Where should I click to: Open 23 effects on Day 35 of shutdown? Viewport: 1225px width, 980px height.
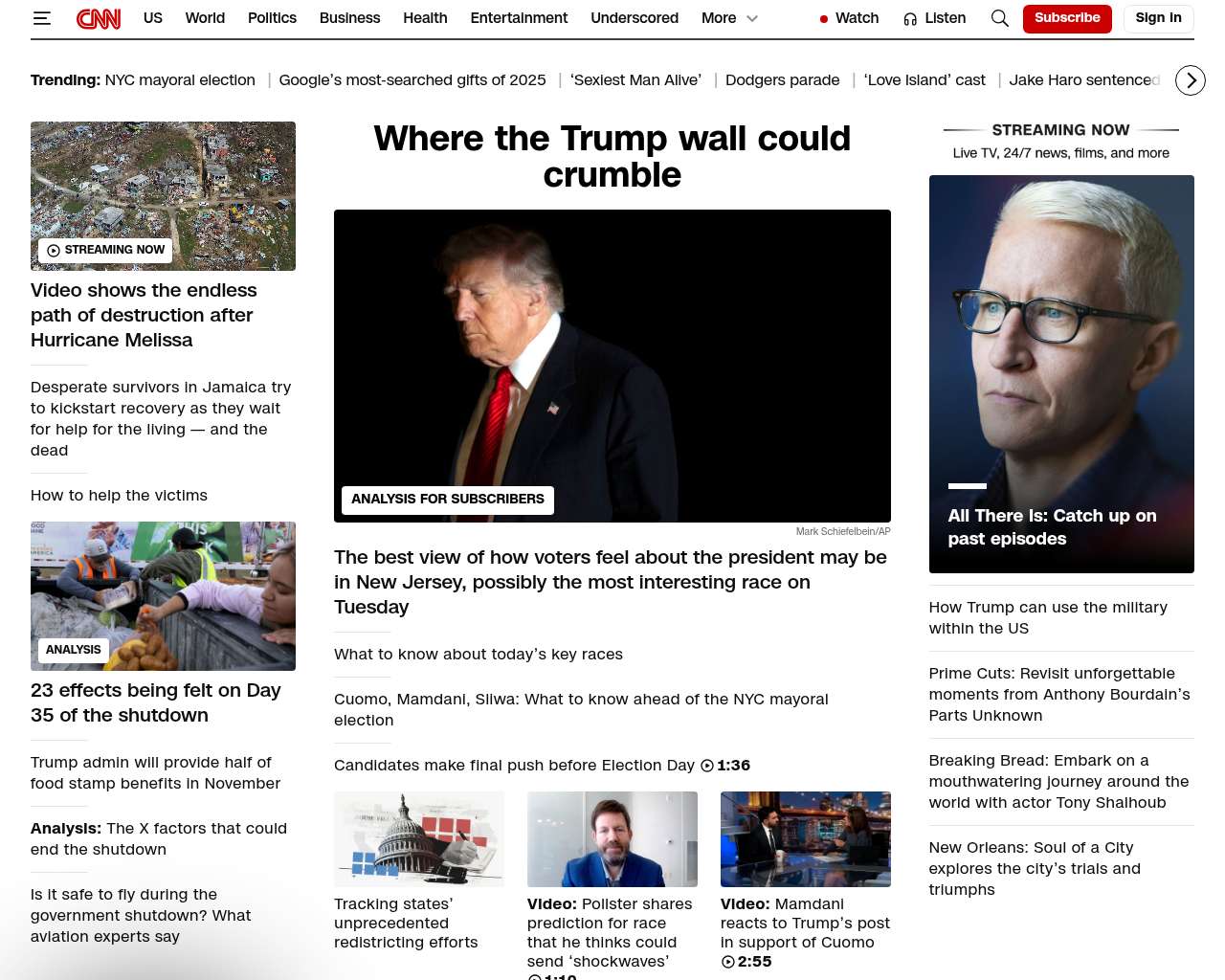click(156, 702)
